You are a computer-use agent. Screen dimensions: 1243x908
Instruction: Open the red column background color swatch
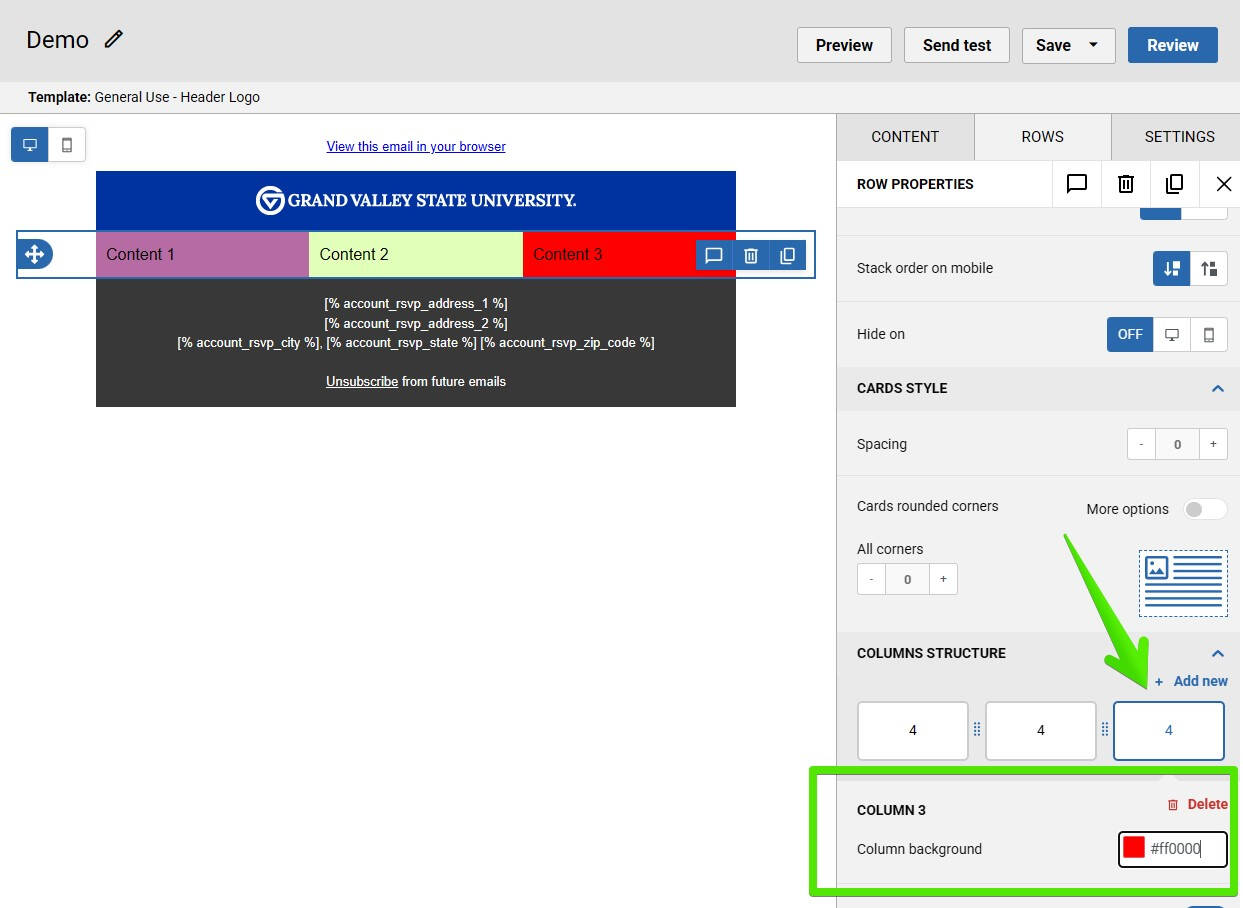click(1133, 848)
